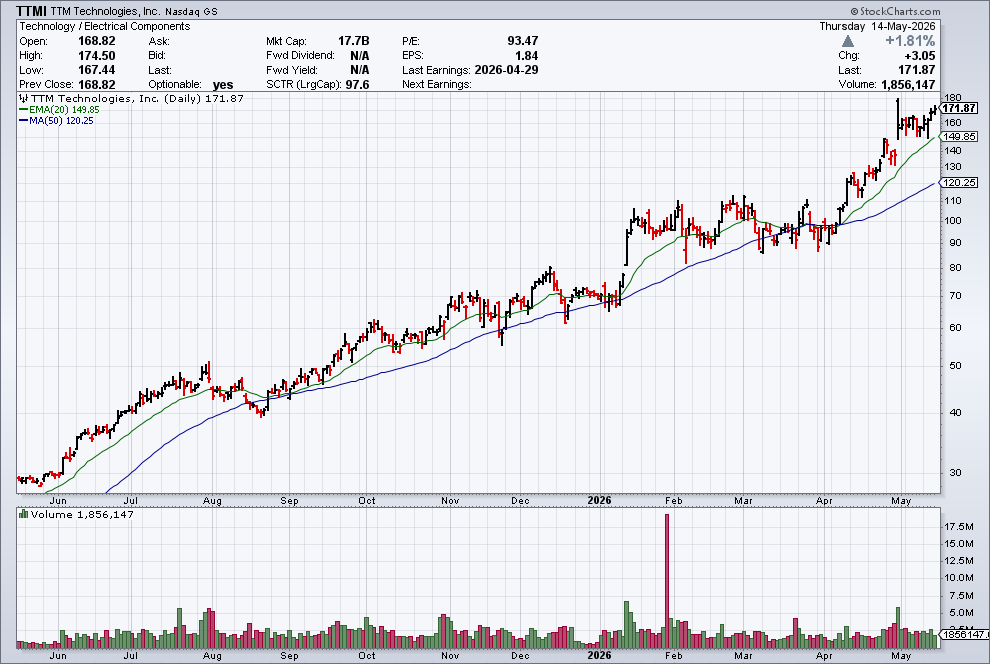Click the Optionable yes value
This screenshot has width=990, height=664.
coord(223,85)
